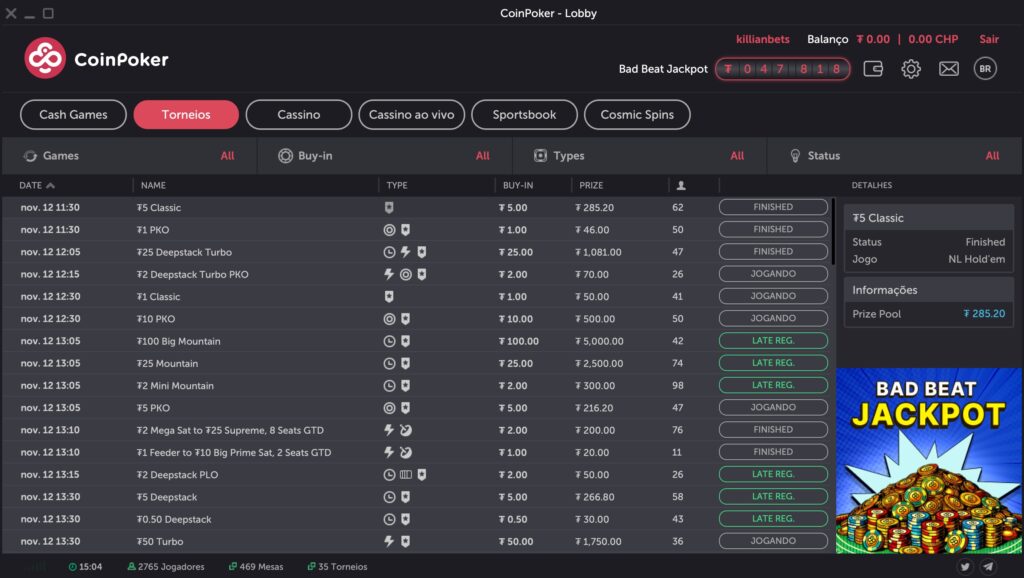Click the lightning icon in ₮2 Deepstack Turbo PKO row
Viewport: 1024px width, 578px height.
pyautogui.click(x=389, y=274)
